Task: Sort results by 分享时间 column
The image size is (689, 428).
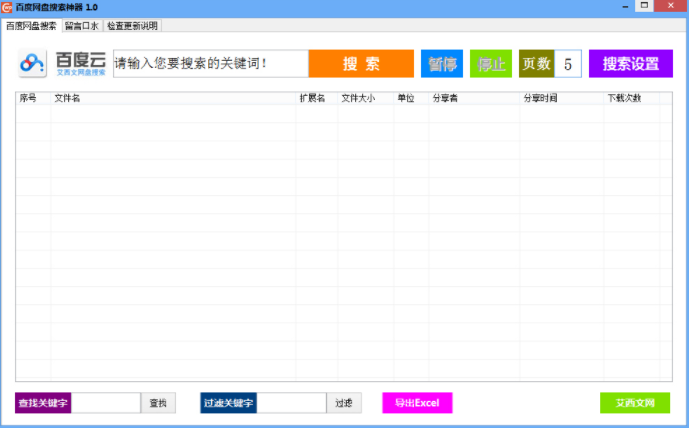Action: tap(540, 98)
